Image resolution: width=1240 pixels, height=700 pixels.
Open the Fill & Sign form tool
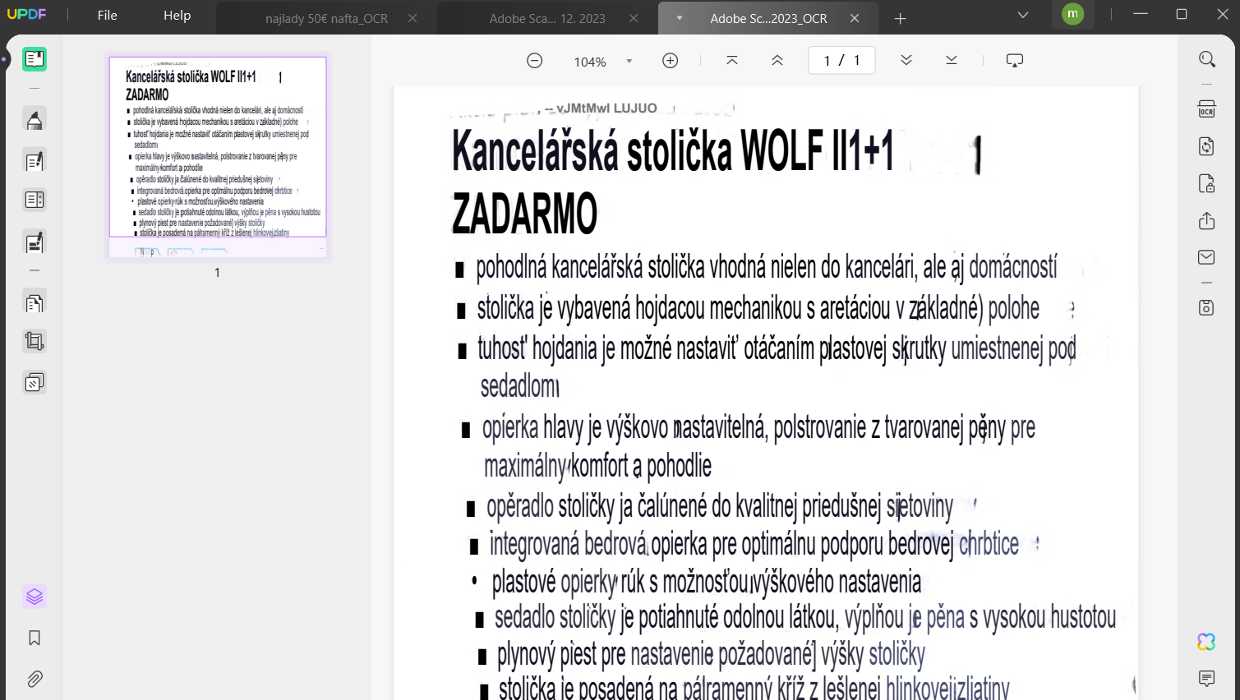point(34,241)
